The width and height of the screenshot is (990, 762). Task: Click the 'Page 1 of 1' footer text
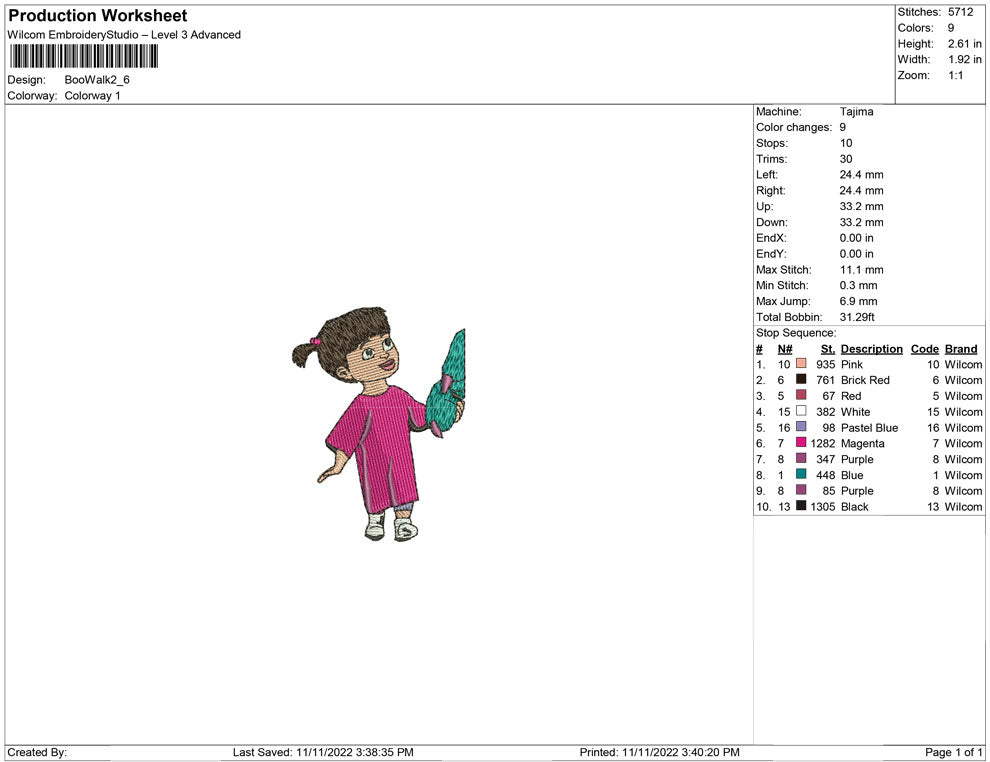pos(953,752)
